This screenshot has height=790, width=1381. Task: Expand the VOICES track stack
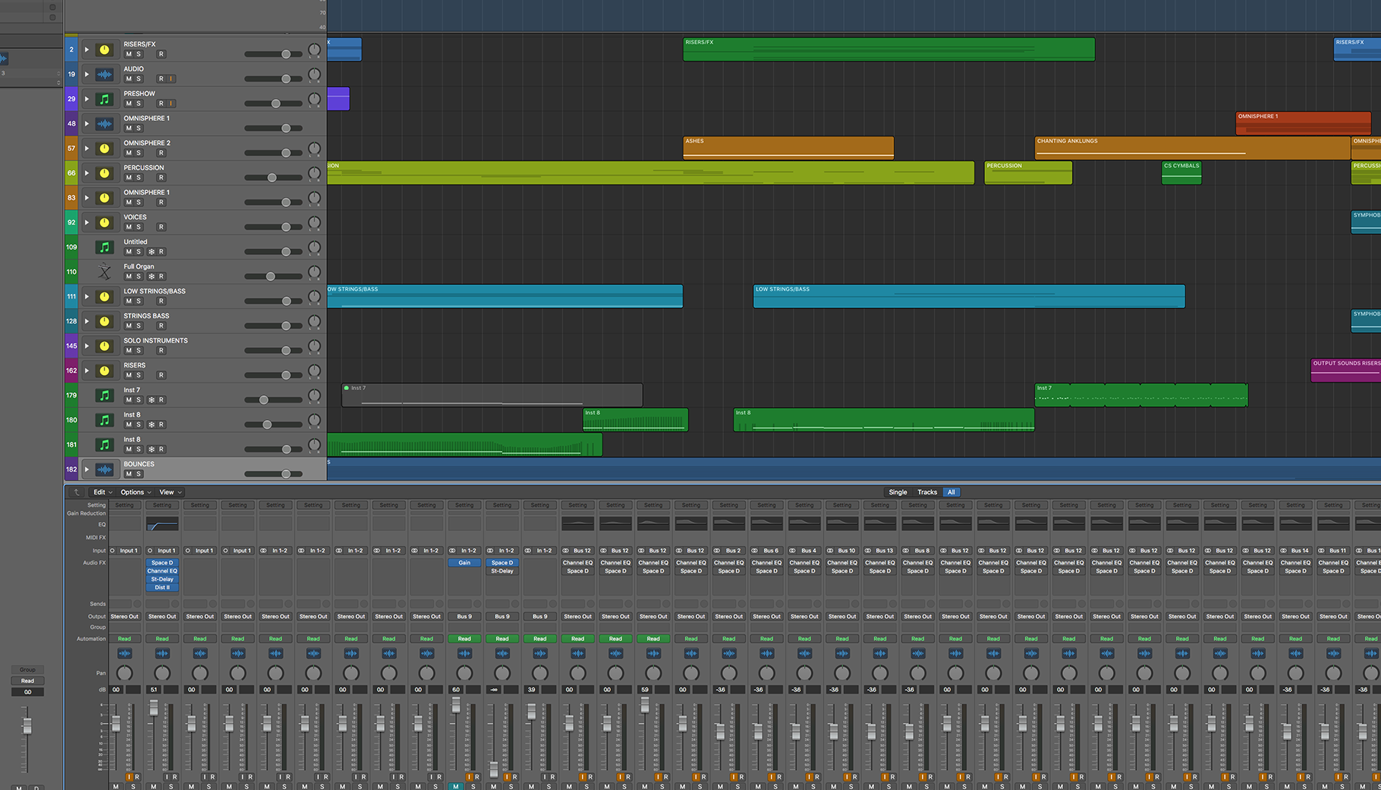pos(87,222)
